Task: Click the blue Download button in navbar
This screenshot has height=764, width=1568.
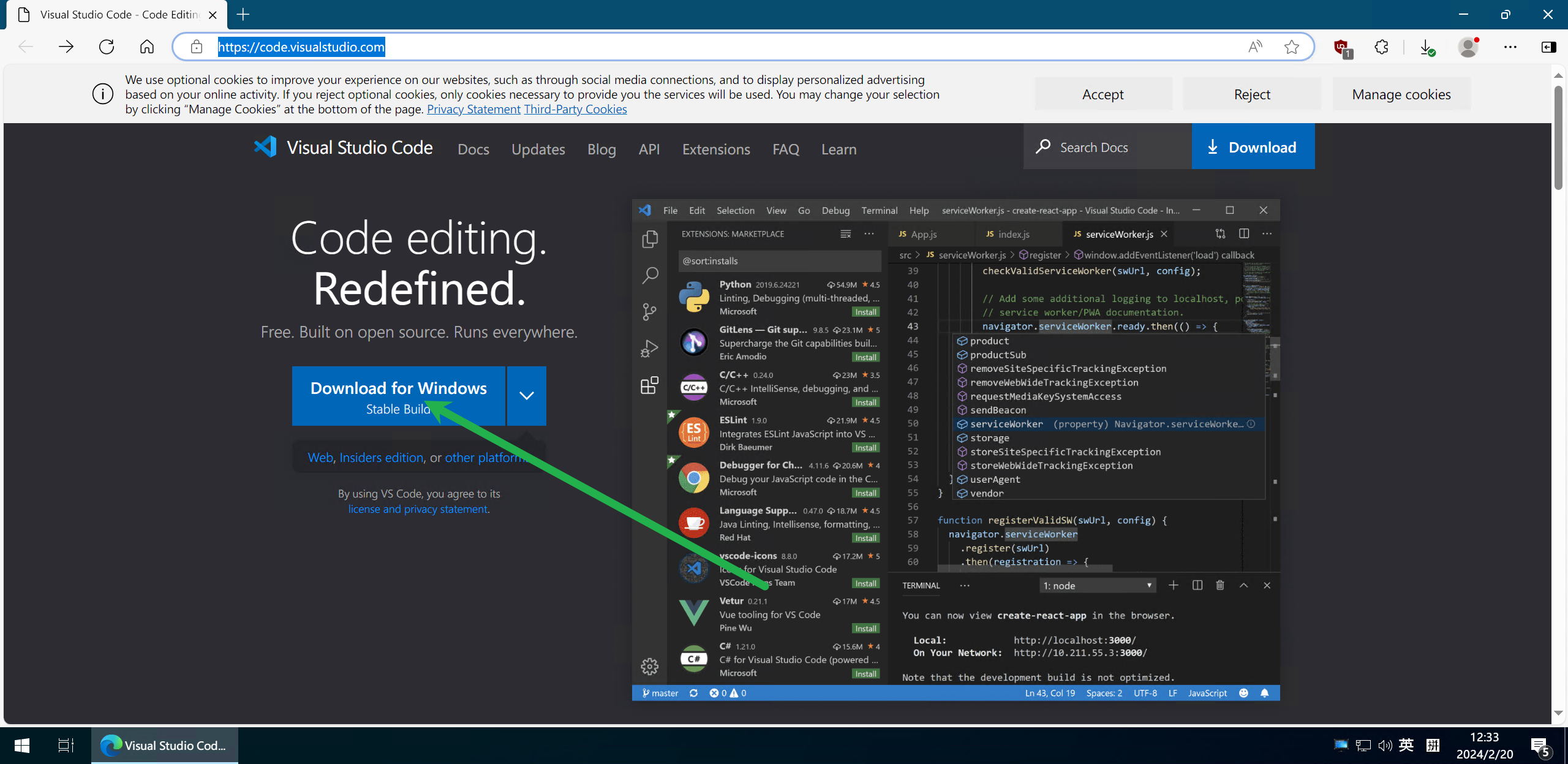Action: click(1253, 147)
